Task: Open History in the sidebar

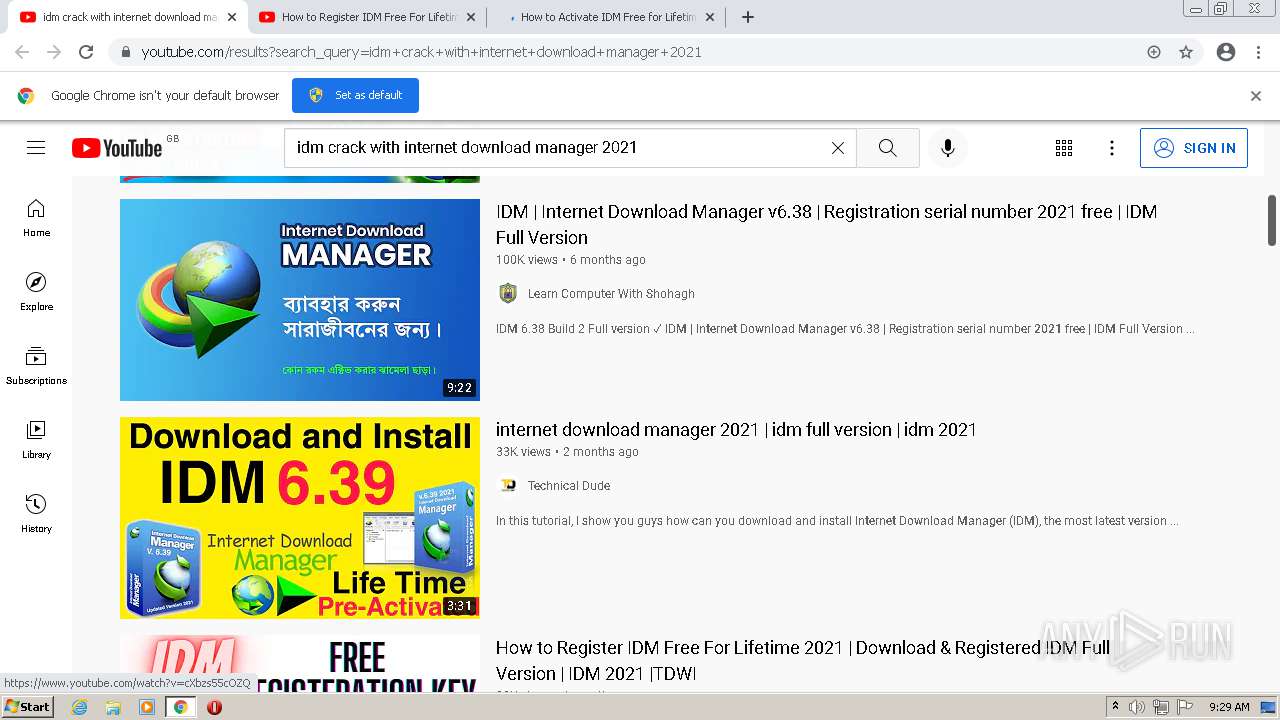Action: (36, 513)
